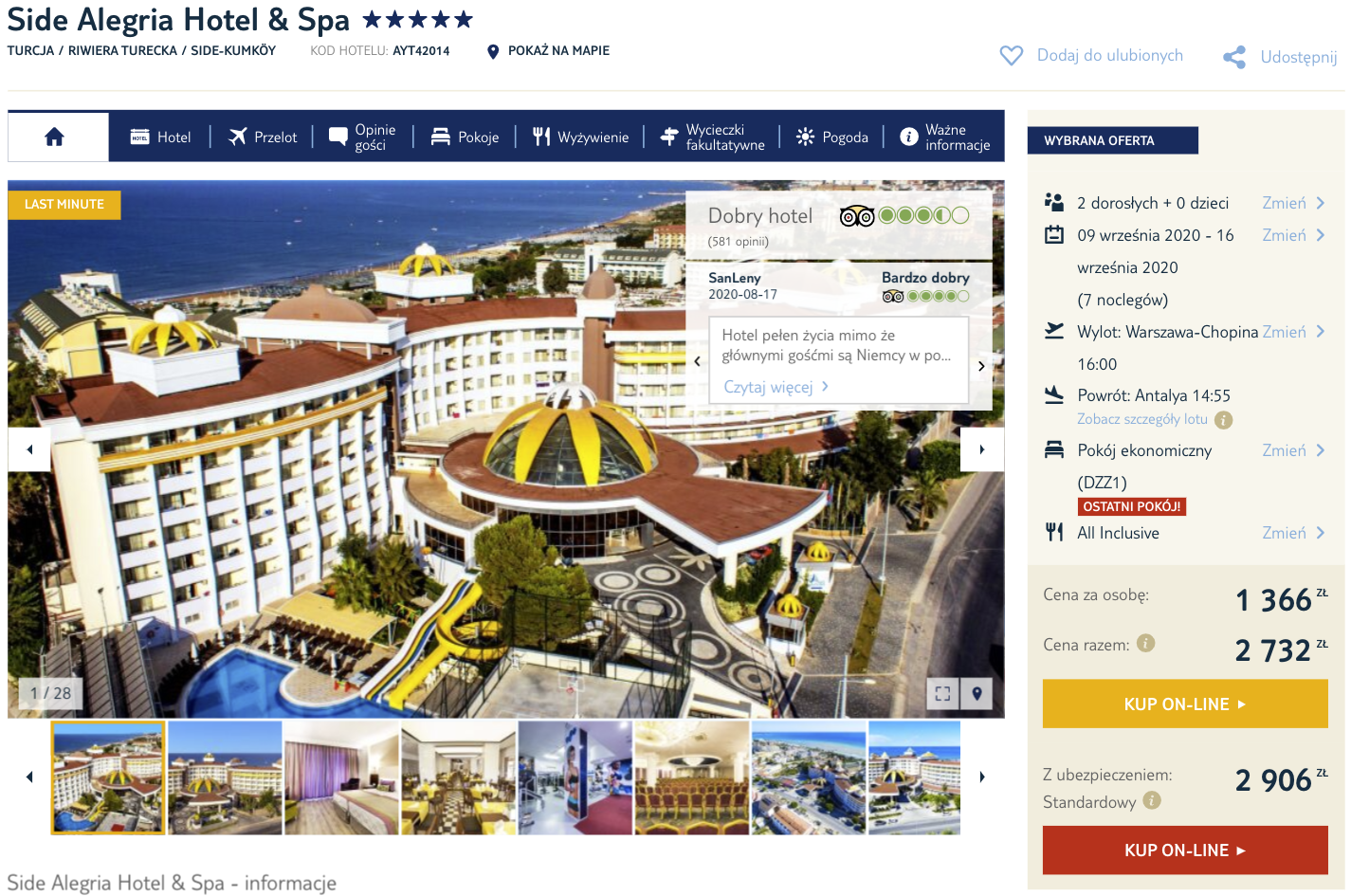Expand guests option chevron
This screenshot has height=896, width=1351.
pos(1320,203)
